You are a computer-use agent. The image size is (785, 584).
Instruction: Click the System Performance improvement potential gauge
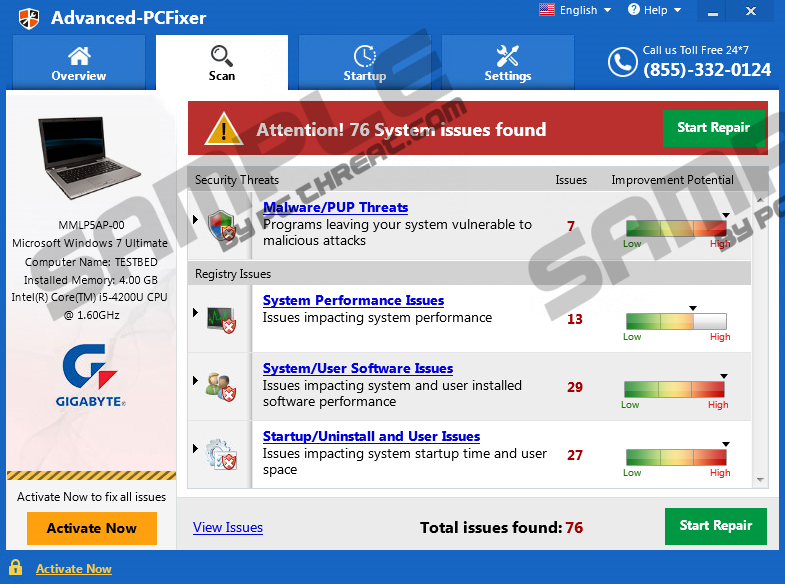point(676,321)
